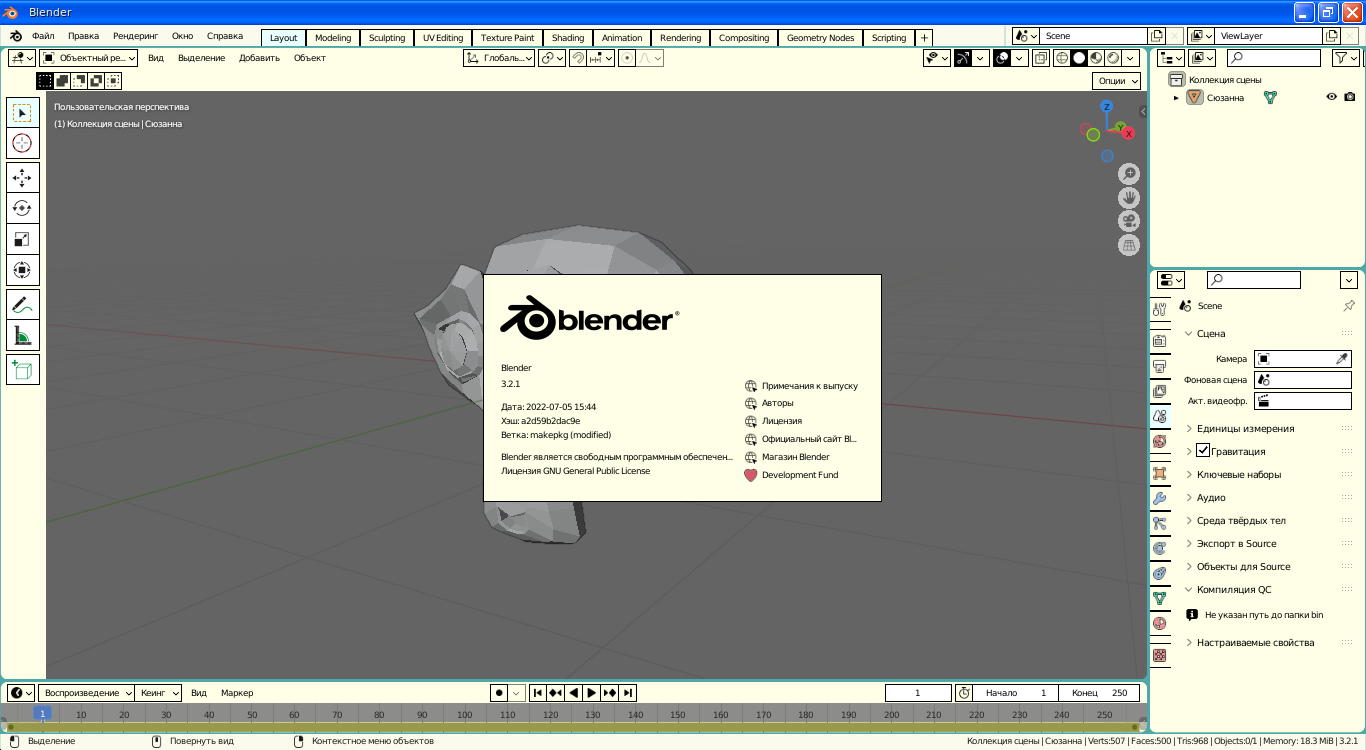1366x750 pixels.
Task: Select the Add Cube tool
Action: click(22, 369)
